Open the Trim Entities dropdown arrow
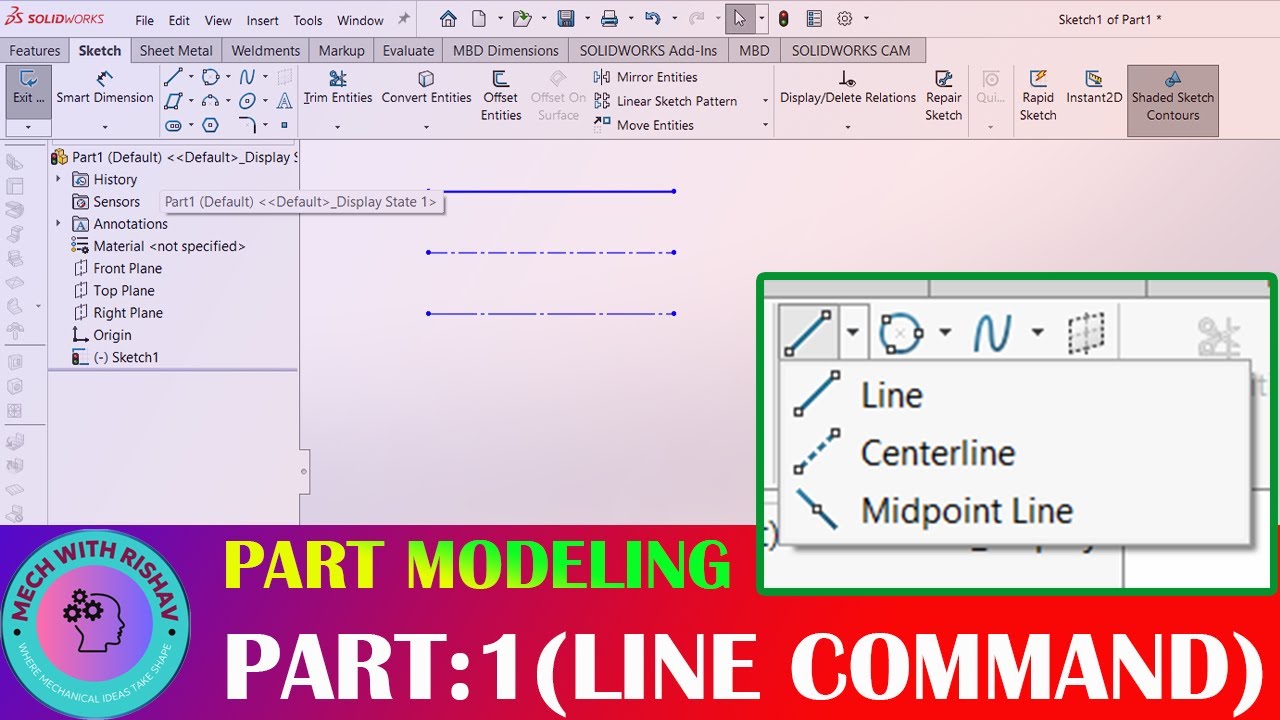 coord(338,127)
